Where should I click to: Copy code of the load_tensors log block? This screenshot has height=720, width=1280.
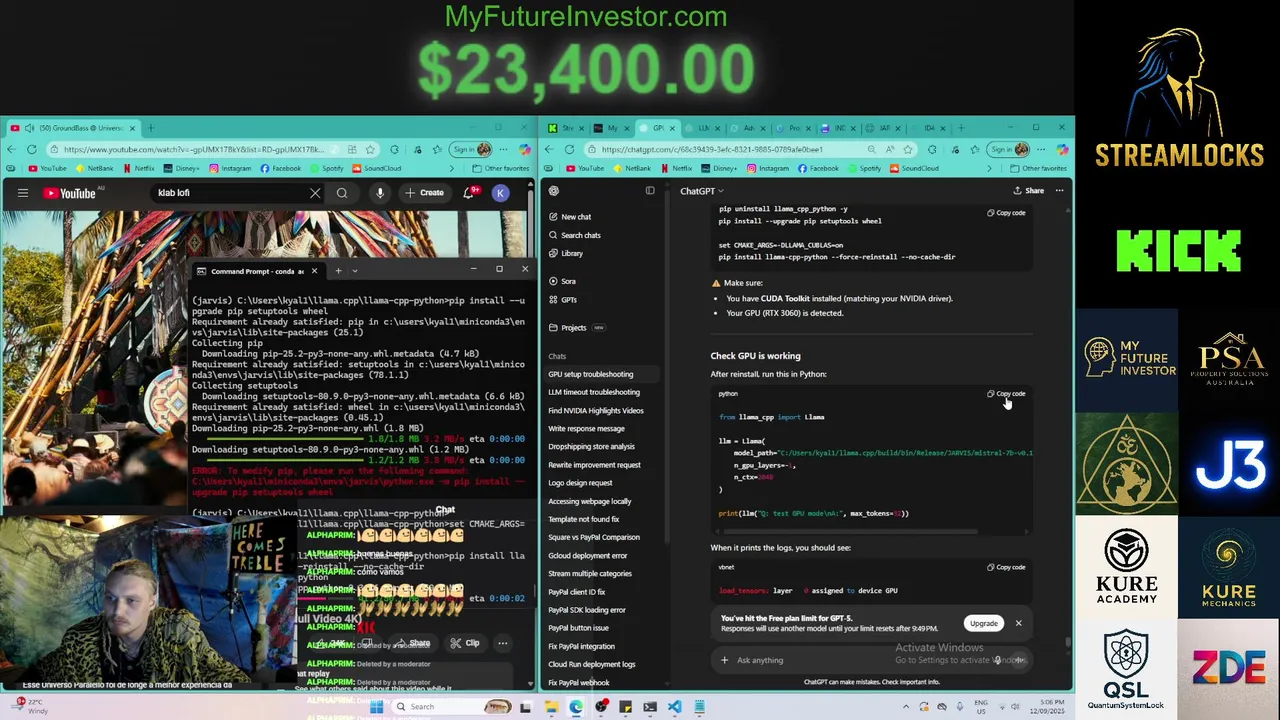click(x=1007, y=567)
